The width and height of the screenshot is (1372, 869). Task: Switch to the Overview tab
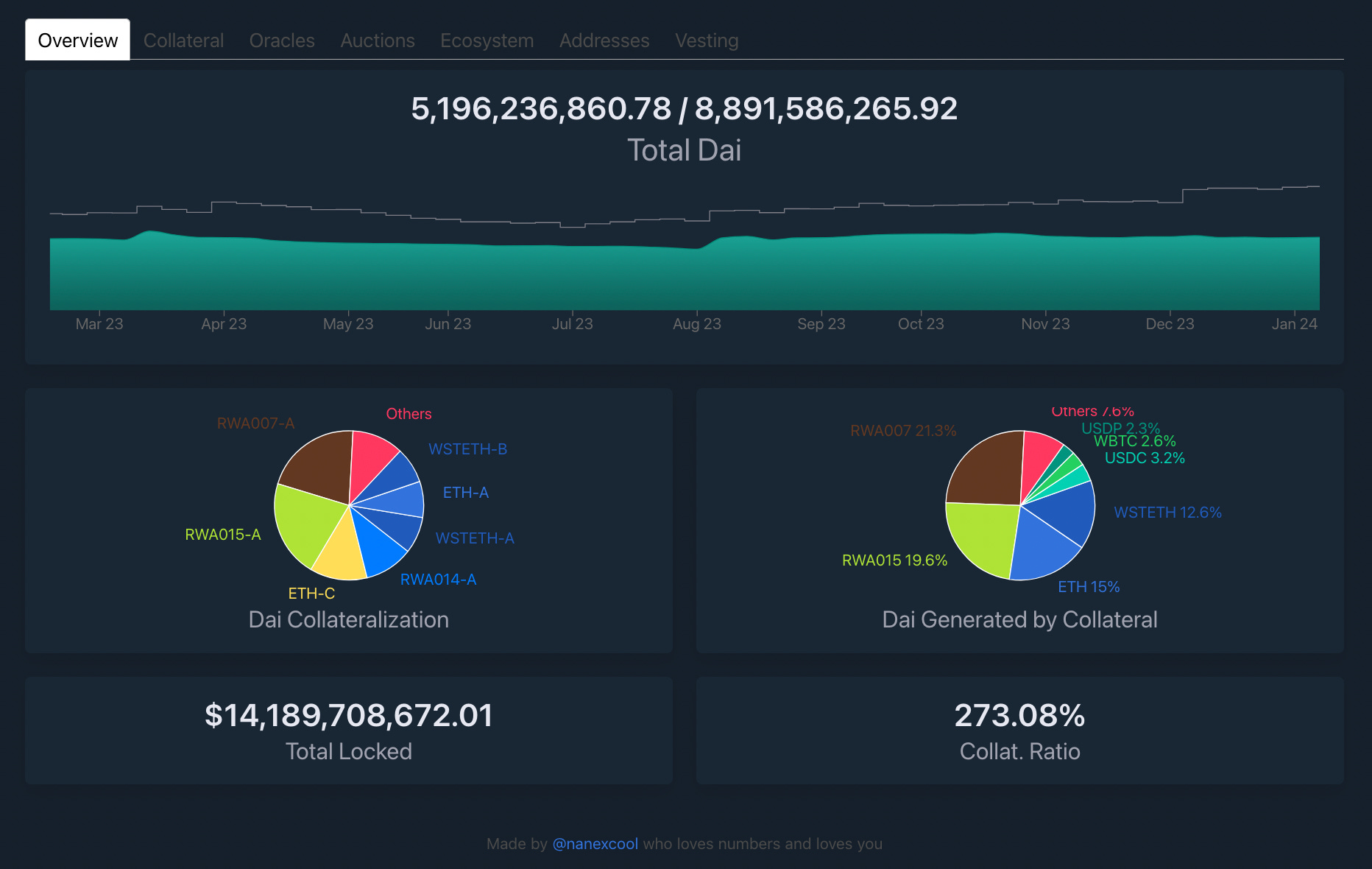(x=77, y=40)
